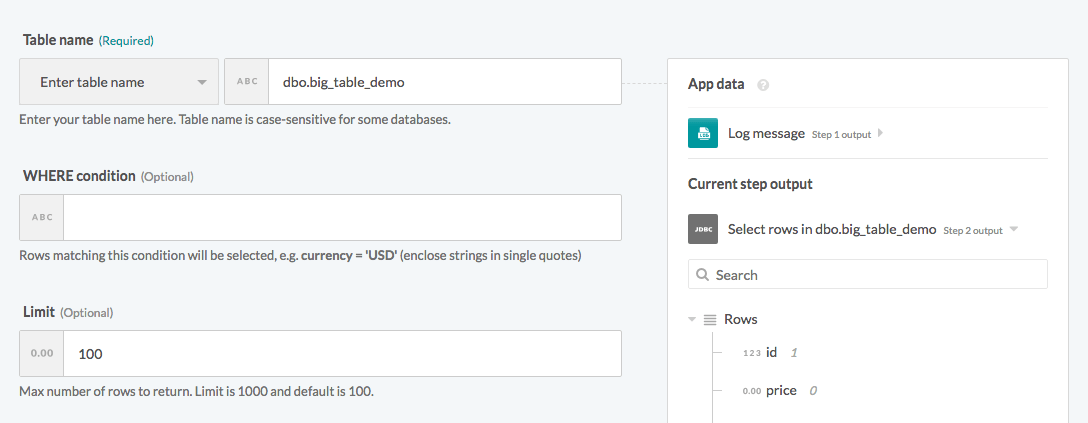Click the help icon next to App data
Screen dimensions: 1088x423
[x=763, y=85]
